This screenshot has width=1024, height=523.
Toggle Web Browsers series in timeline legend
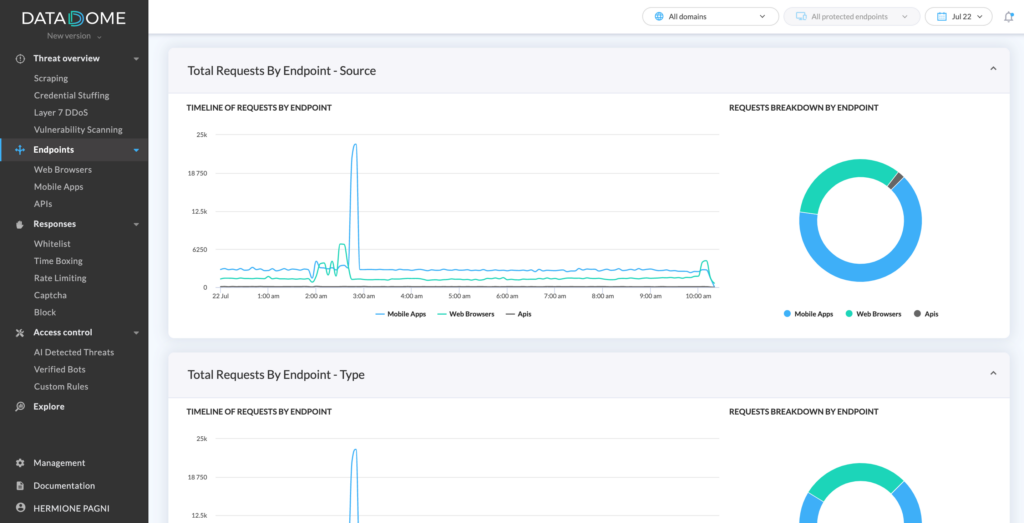point(466,314)
